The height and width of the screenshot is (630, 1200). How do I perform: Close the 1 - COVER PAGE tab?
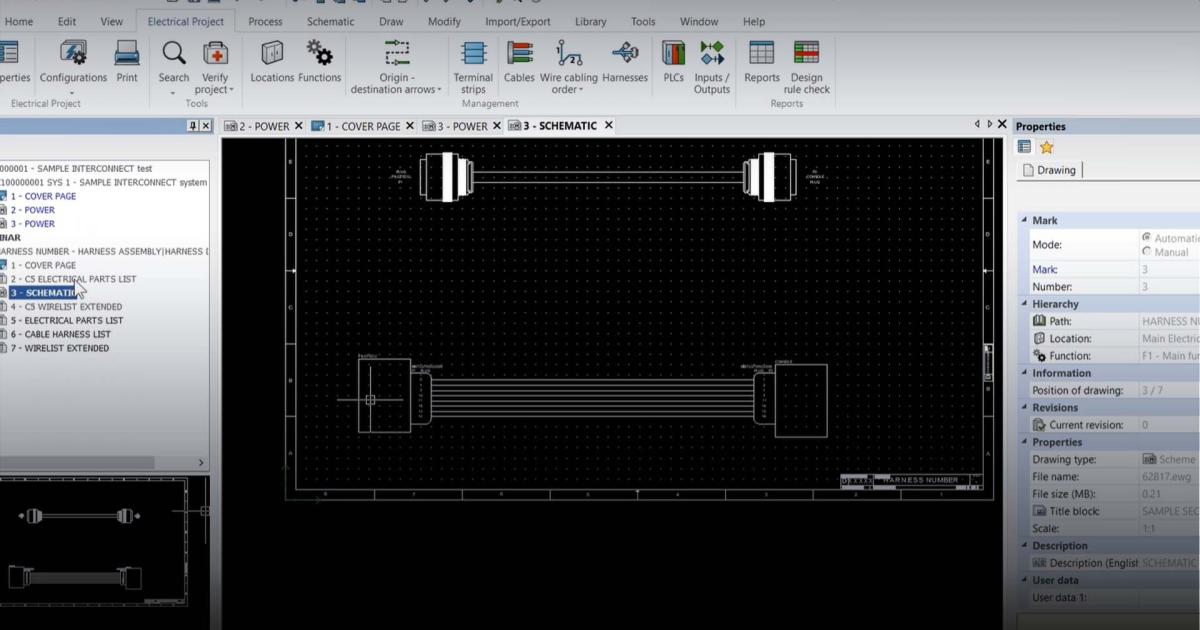tap(409, 126)
